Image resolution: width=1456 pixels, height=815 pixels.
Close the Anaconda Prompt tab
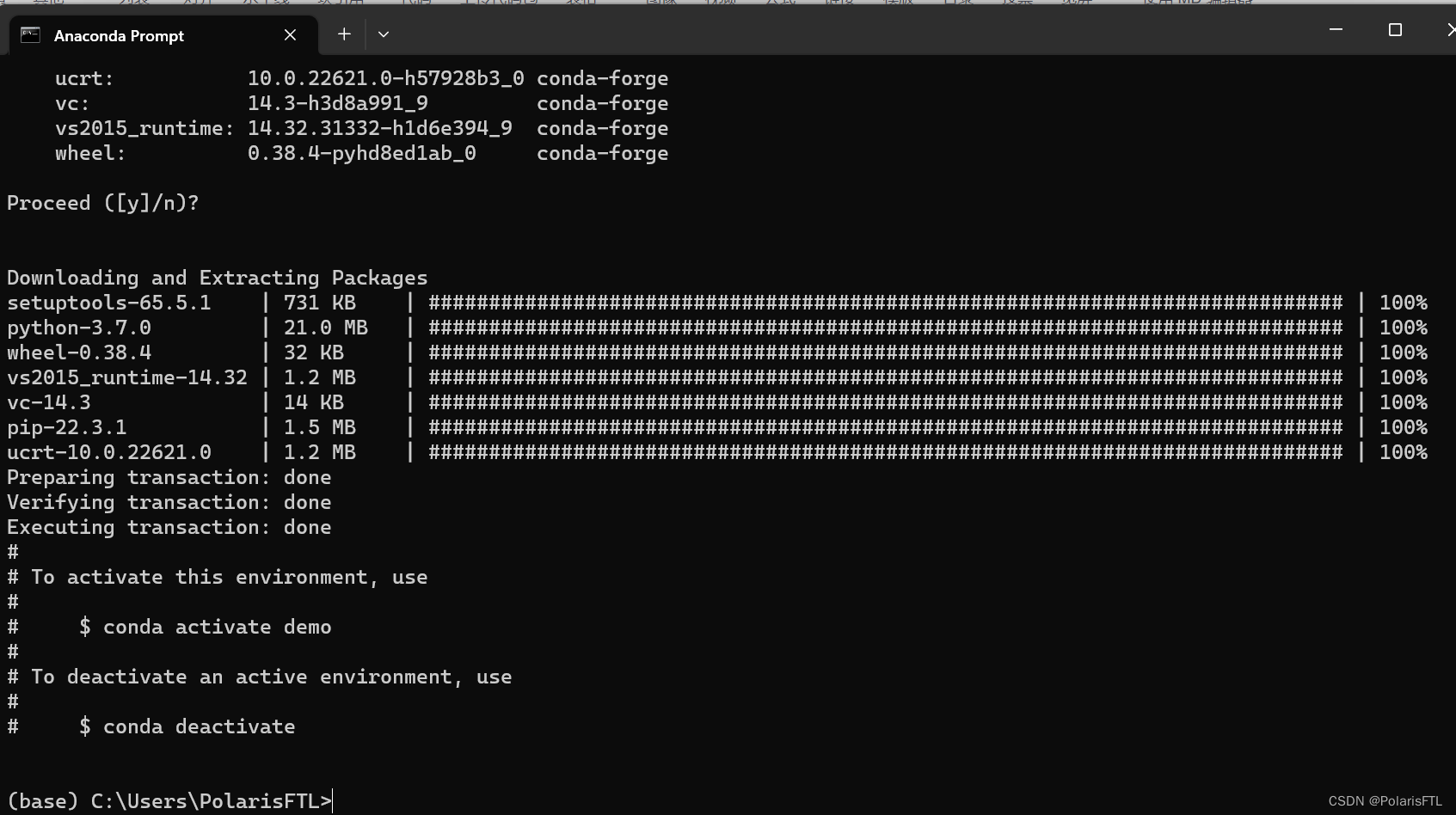click(289, 35)
